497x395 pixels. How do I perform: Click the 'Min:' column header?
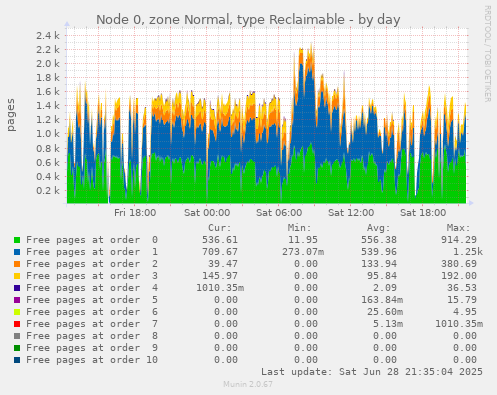coord(299,228)
